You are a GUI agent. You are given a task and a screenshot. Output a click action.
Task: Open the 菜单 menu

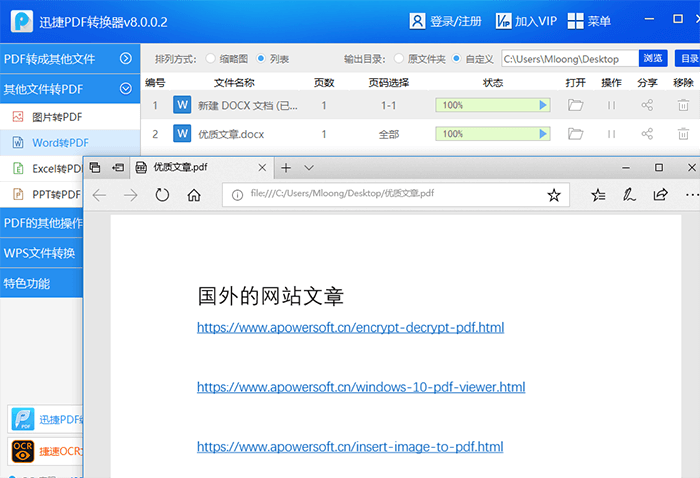point(589,21)
